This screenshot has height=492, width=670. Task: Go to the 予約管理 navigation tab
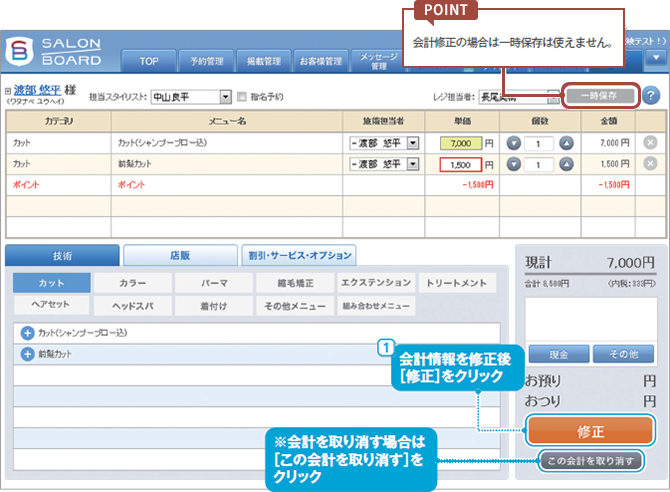(205, 61)
